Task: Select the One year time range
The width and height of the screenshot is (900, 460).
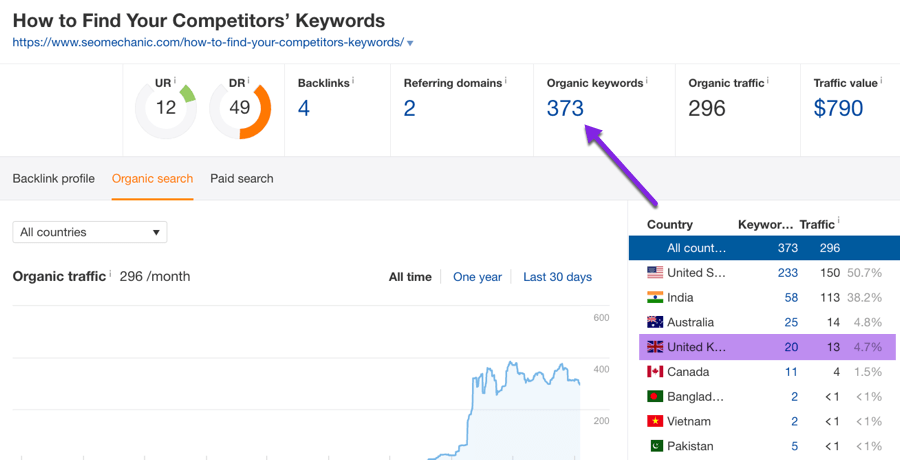Action: tap(477, 277)
